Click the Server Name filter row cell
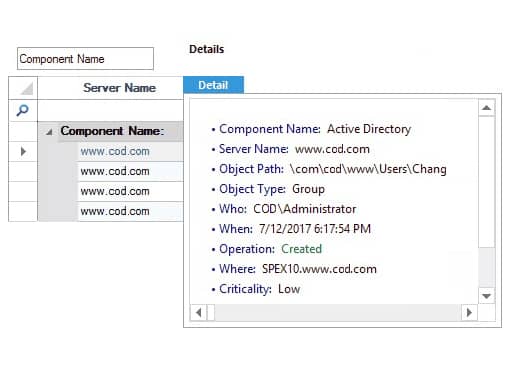 (110, 110)
